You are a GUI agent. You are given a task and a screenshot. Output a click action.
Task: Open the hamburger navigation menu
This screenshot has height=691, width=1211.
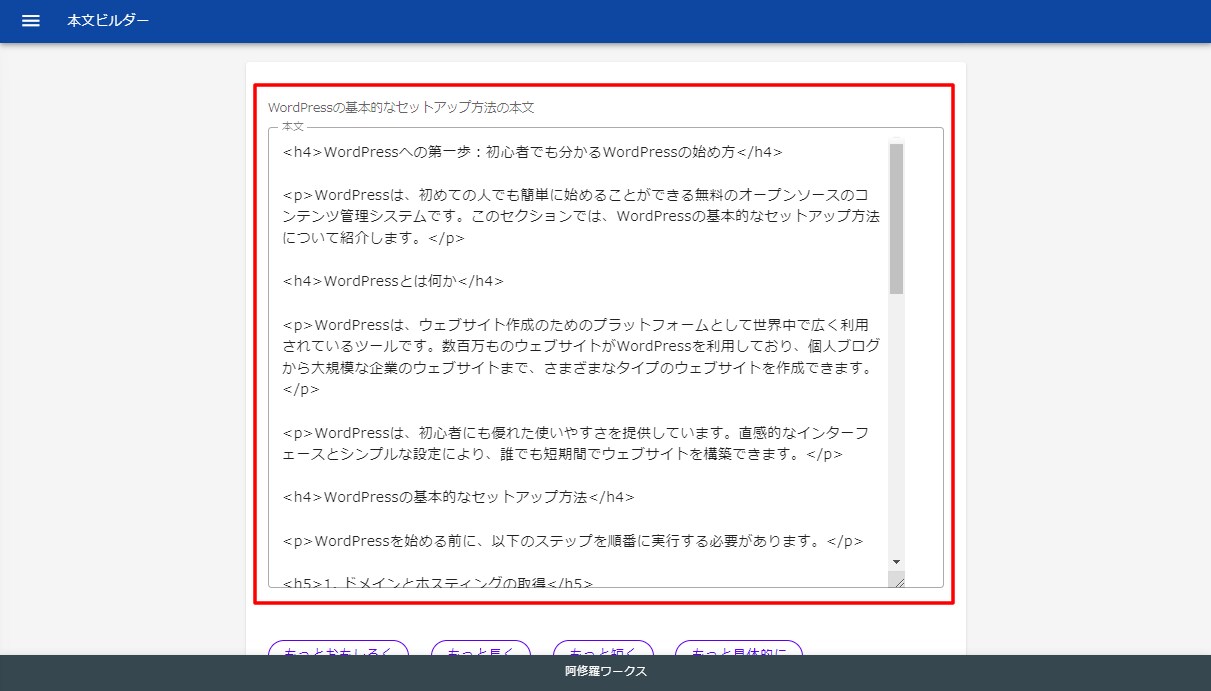[x=31, y=21]
